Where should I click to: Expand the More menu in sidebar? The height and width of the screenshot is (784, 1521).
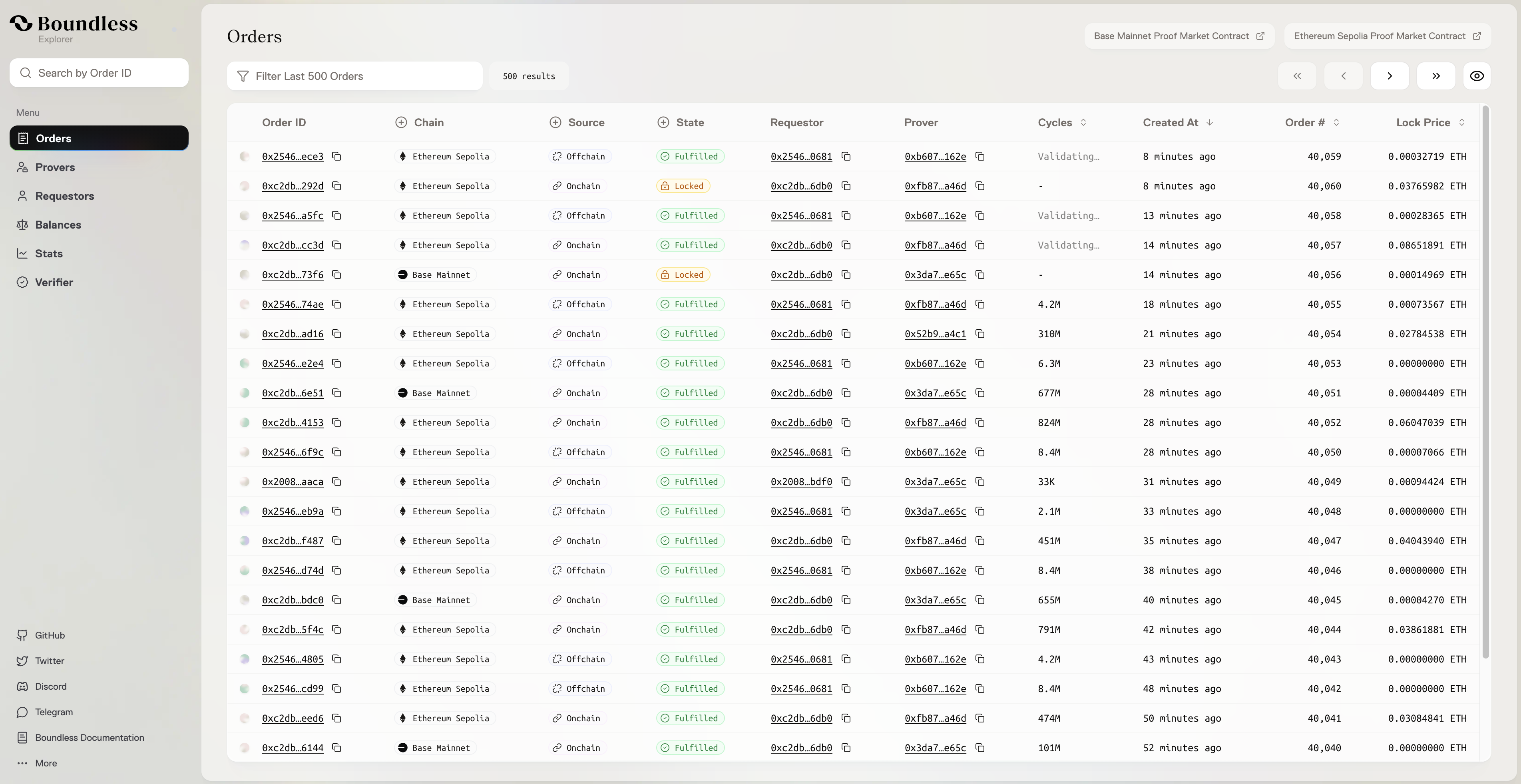point(46,763)
